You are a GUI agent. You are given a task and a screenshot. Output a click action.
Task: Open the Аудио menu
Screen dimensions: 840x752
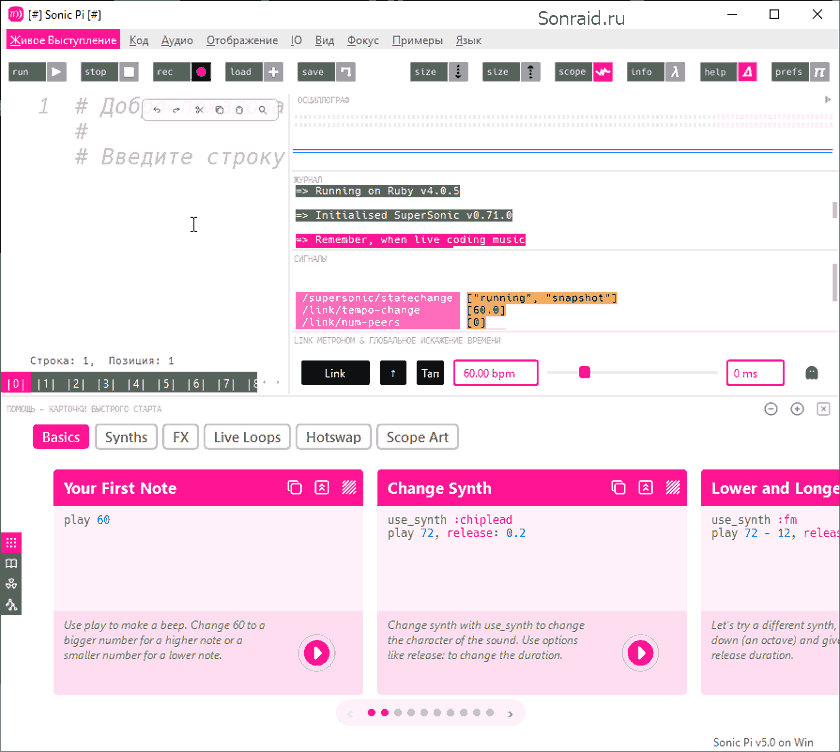point(177,40)
